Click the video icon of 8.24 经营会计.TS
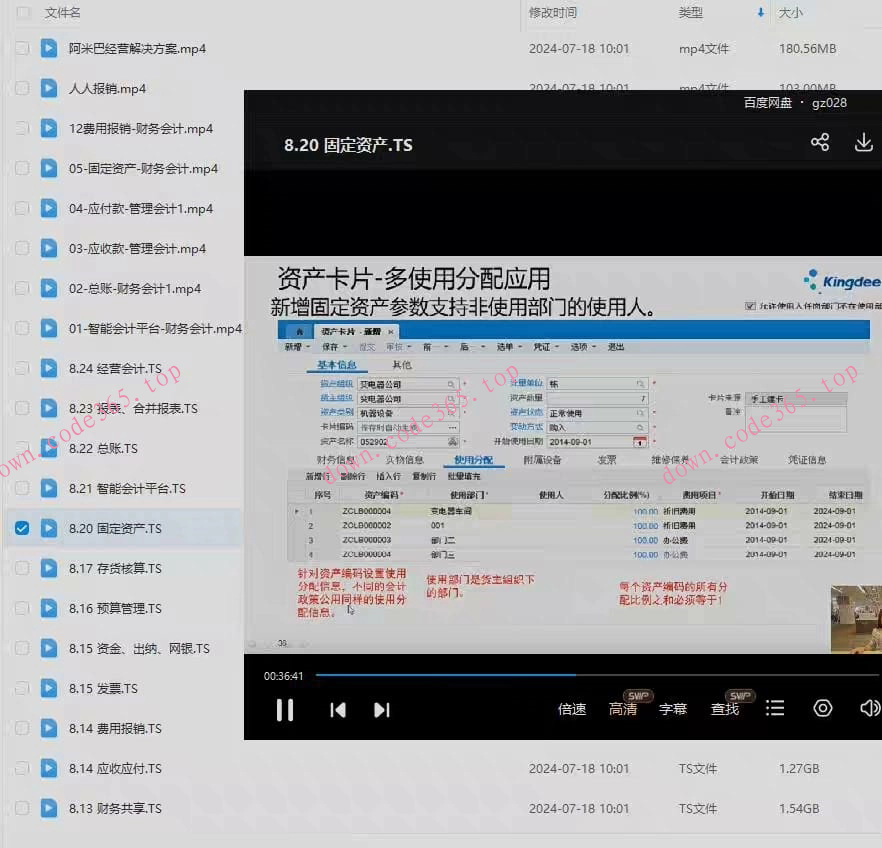Image resolution: width=882 pixels, height=848 pixels. click(49, 368)
